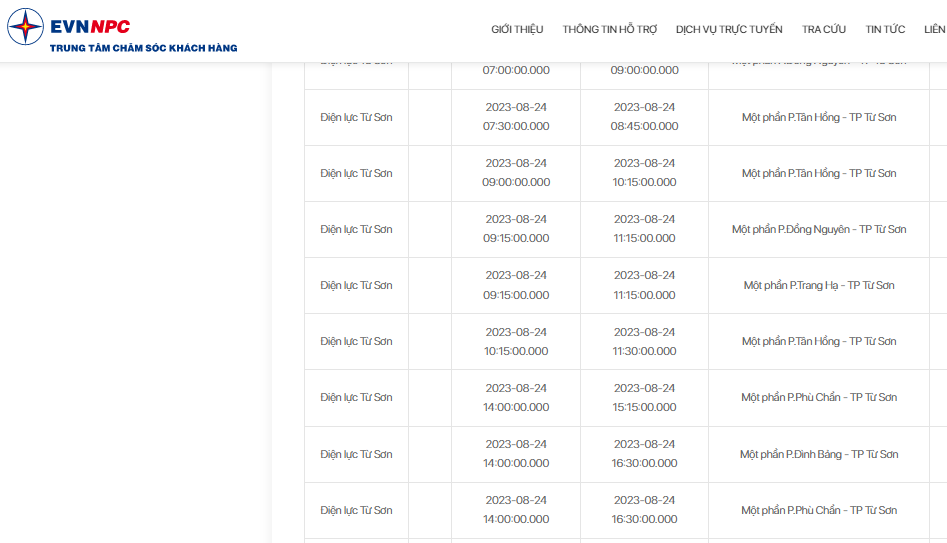Viewport: 947px width, 543px height.
Task: Select 16:30 end time in the P.Đình Bảng row
Action: point(644,454)
